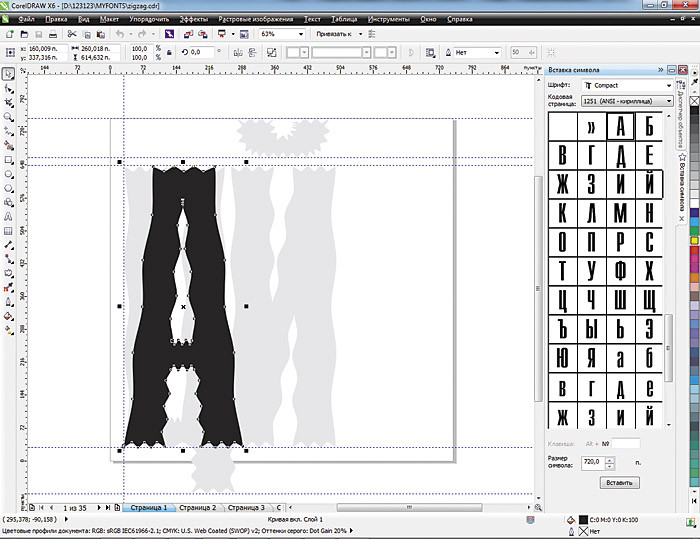Select the Rectangle tool
Image resolution: width=700 pixels, height=539 pixels.
click(x=8, y=160)
